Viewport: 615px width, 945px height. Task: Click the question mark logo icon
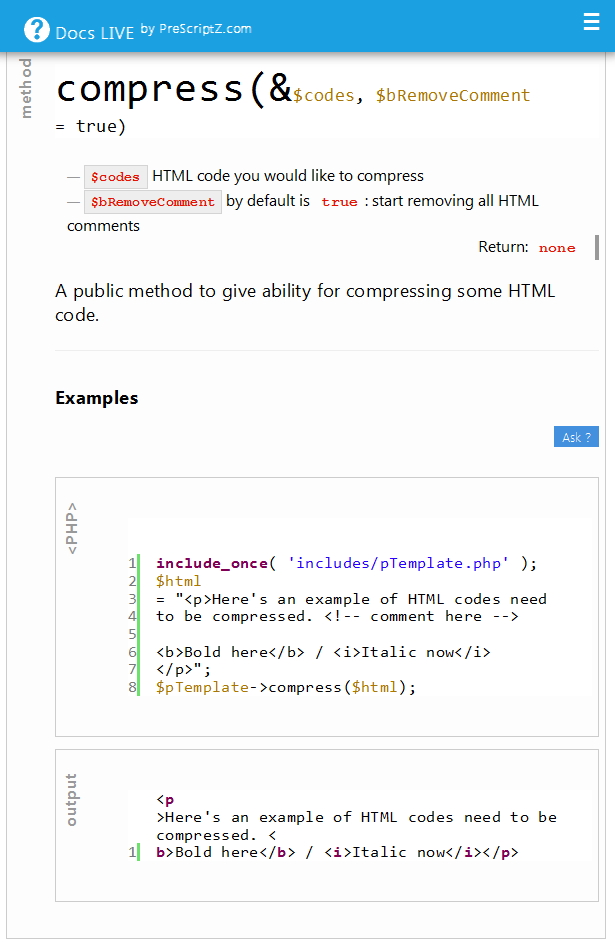pyautogui.click(x=36, y=30)
